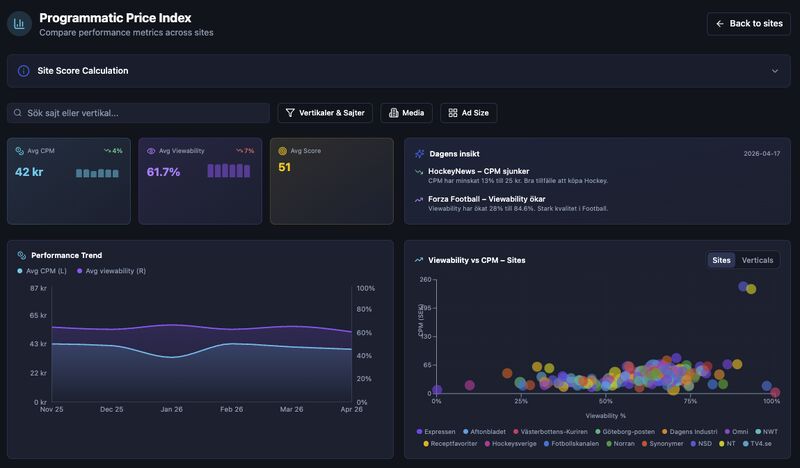The width and height of the screenshot is (800, 468).
Task: Toggle the Avg viewability (R) legend series
Action: point(111,271)
